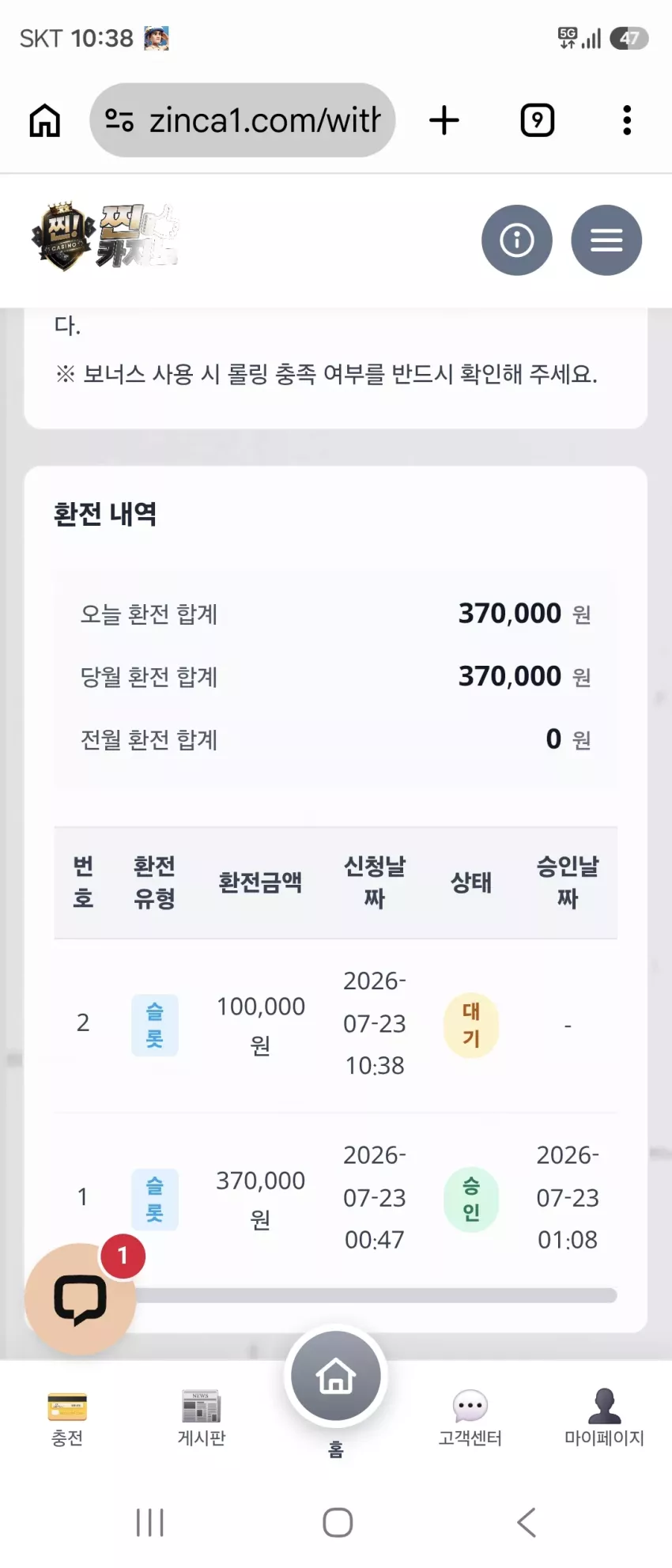Tap the center 홈 button
Image resolution: width=672 pixels, height=1568 pixels.
(336, 1377)
